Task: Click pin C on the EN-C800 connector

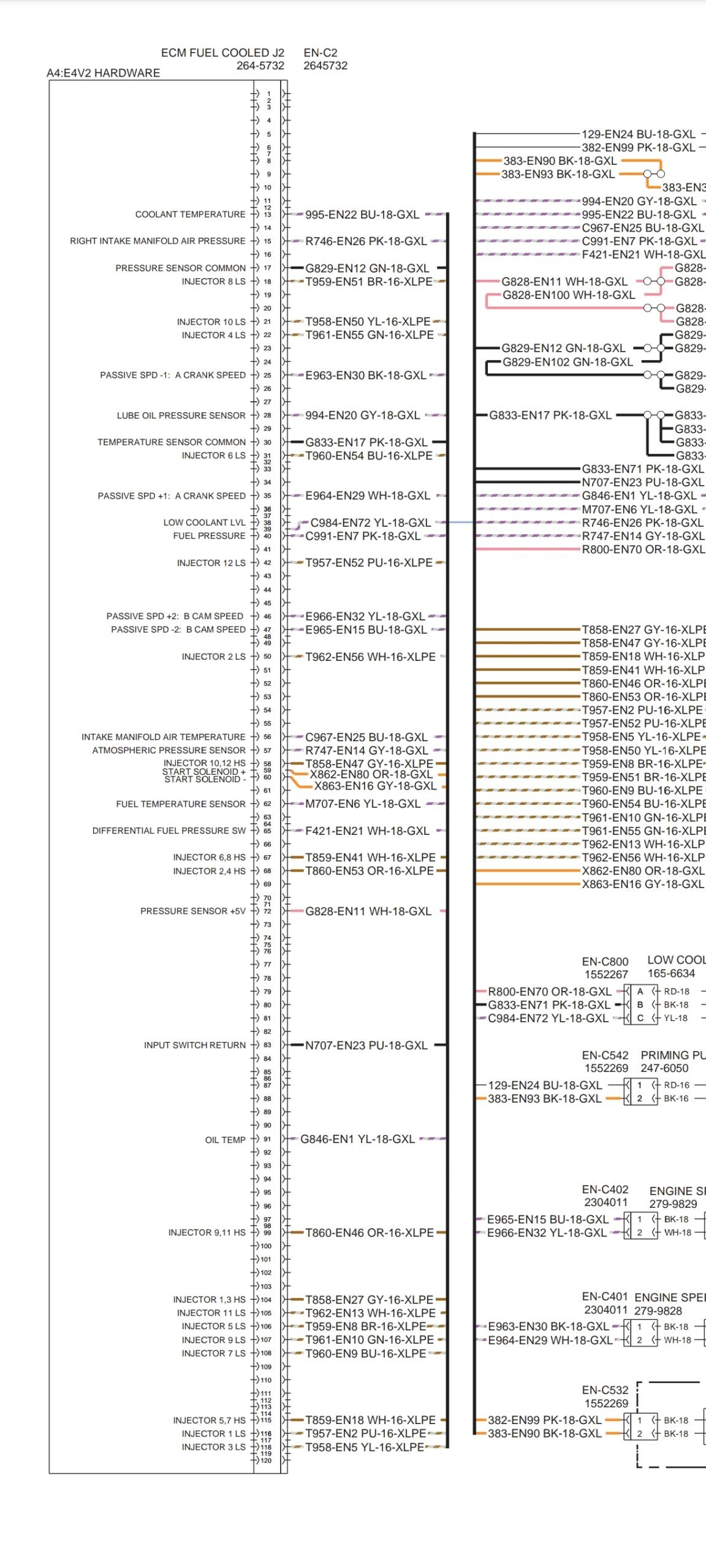Action: click(640, 1018)
